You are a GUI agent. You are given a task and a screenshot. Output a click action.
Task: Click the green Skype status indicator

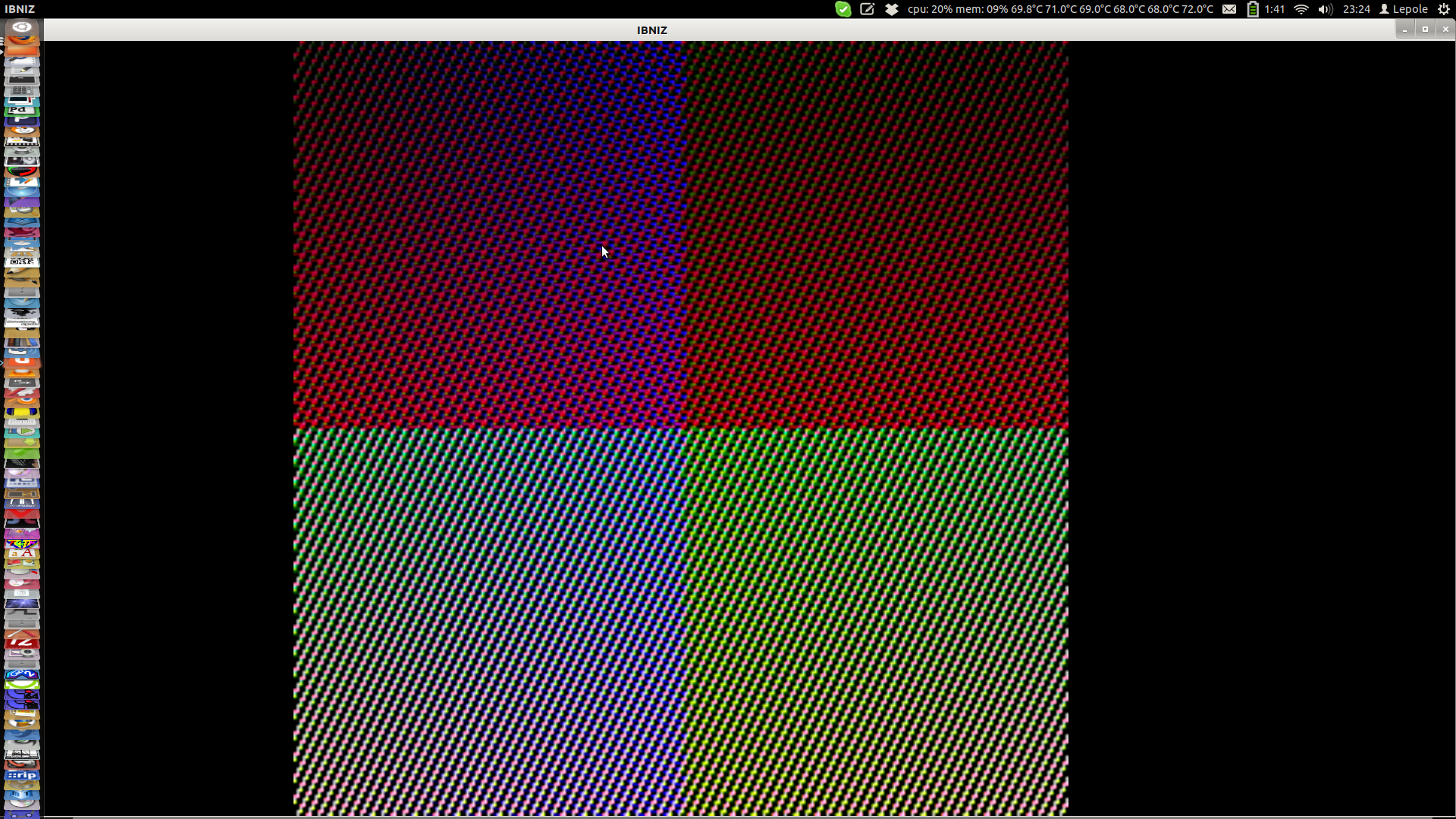coord(843,9)
